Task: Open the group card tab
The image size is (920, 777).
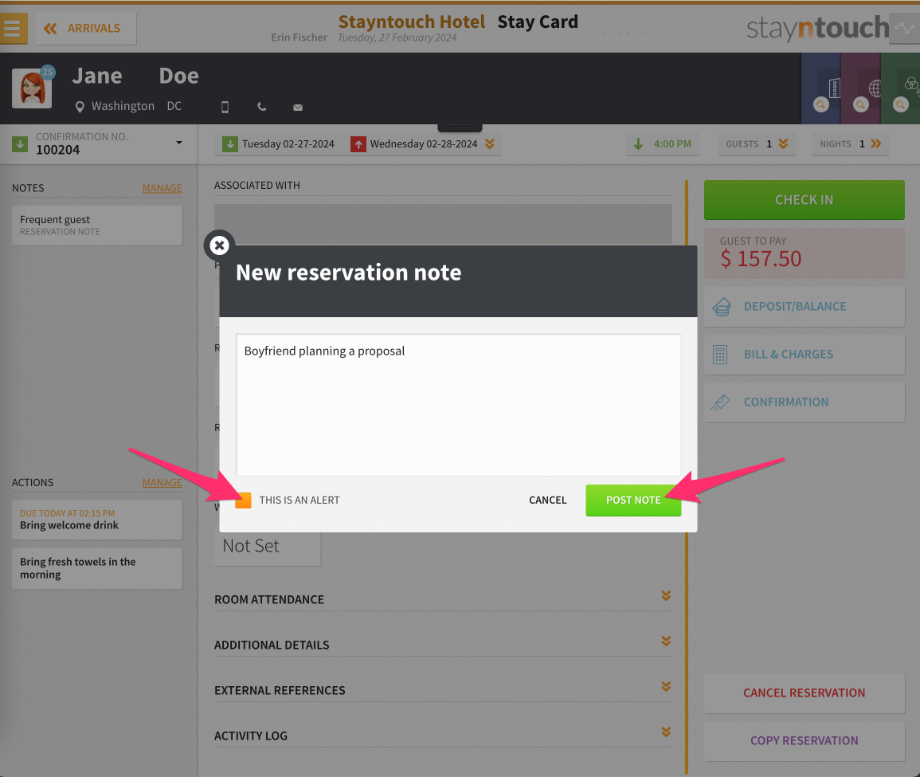Action: pos(901,89)
